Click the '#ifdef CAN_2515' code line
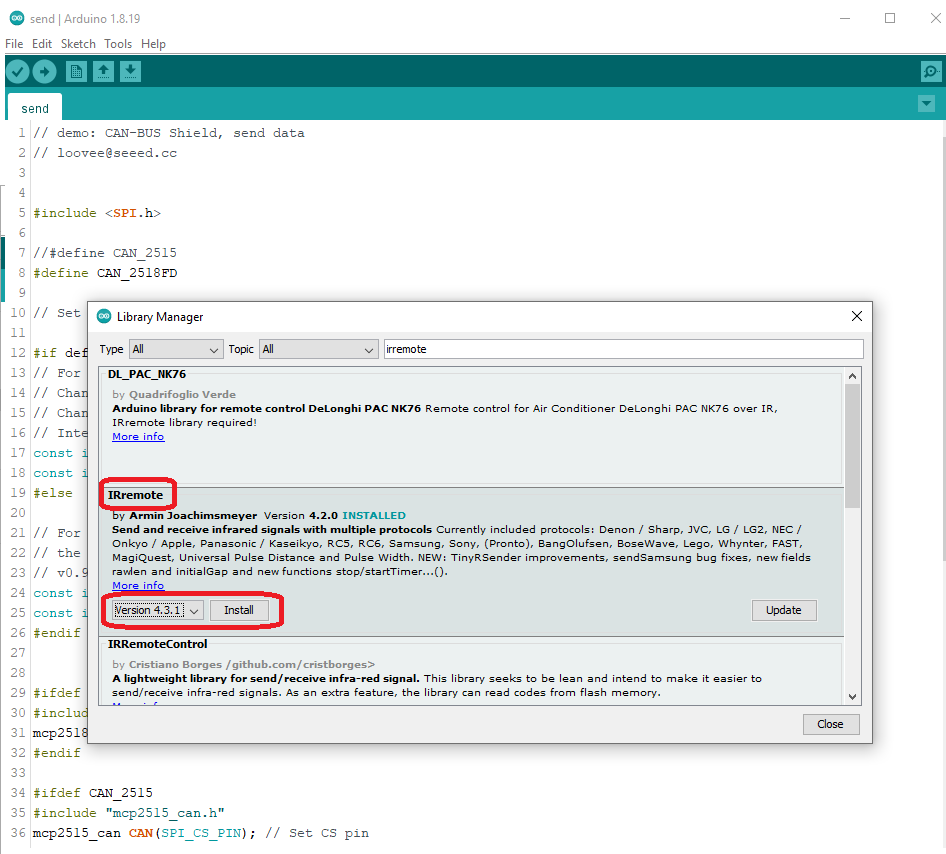Image resolution: width=946 pixels, height=854 pixels. click(x=93, y=793)
